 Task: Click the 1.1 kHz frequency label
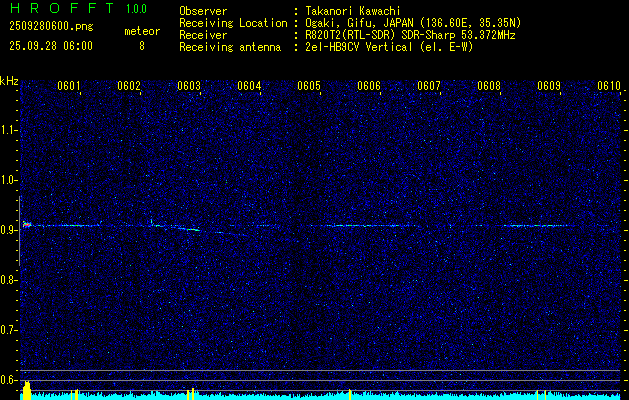[8, 130]
